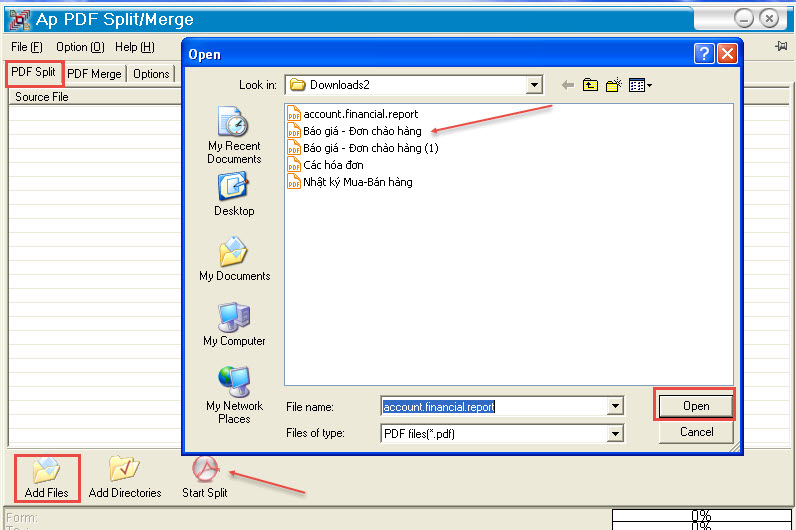Image resolution: width=796 pixels, height=530 pixels.
Task: Close the Open dialog
Action: point(727,53)
